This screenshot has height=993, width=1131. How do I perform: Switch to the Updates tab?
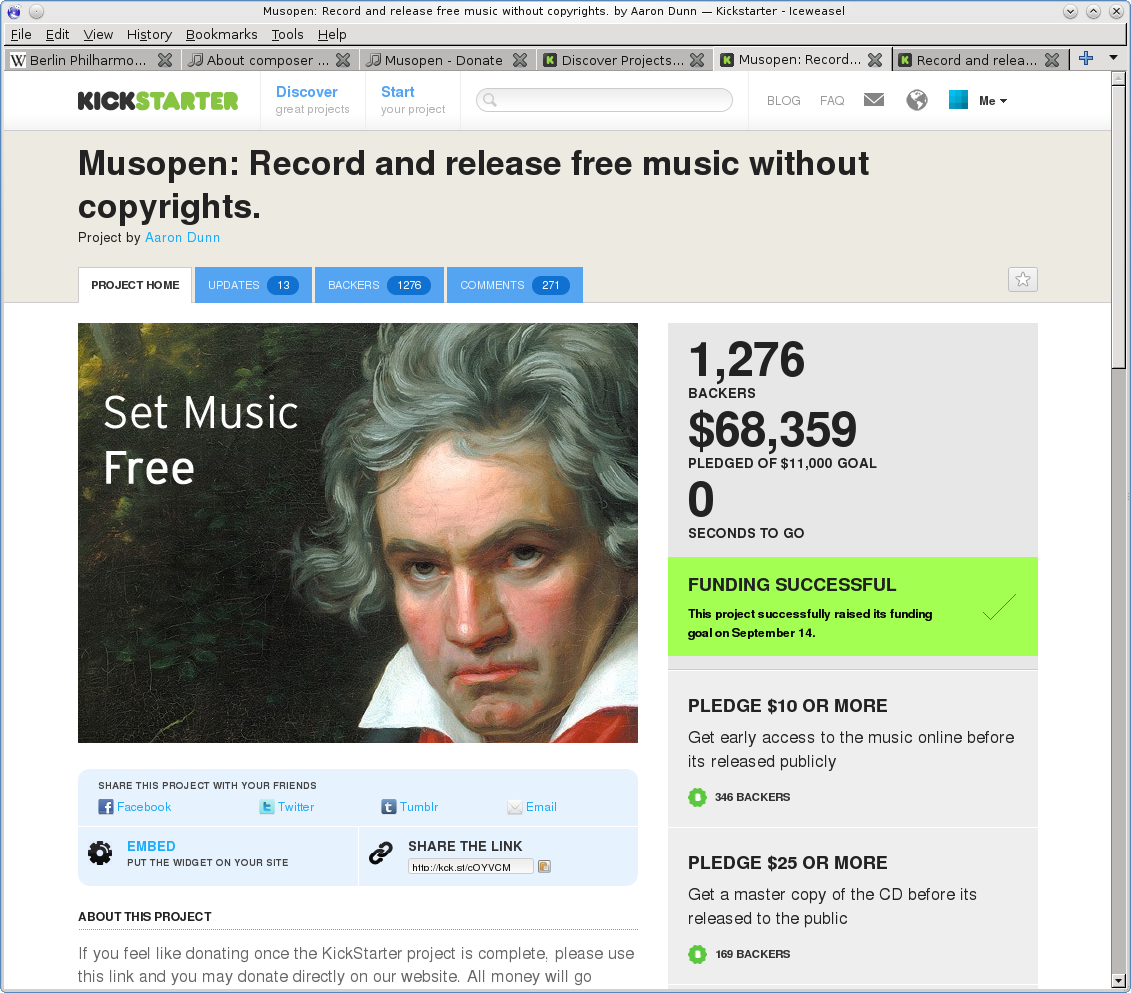[x=253, y=285]
